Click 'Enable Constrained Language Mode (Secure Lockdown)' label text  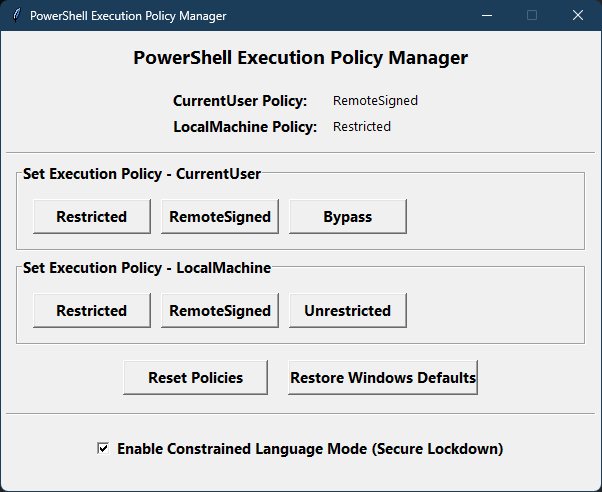(310, 449)
